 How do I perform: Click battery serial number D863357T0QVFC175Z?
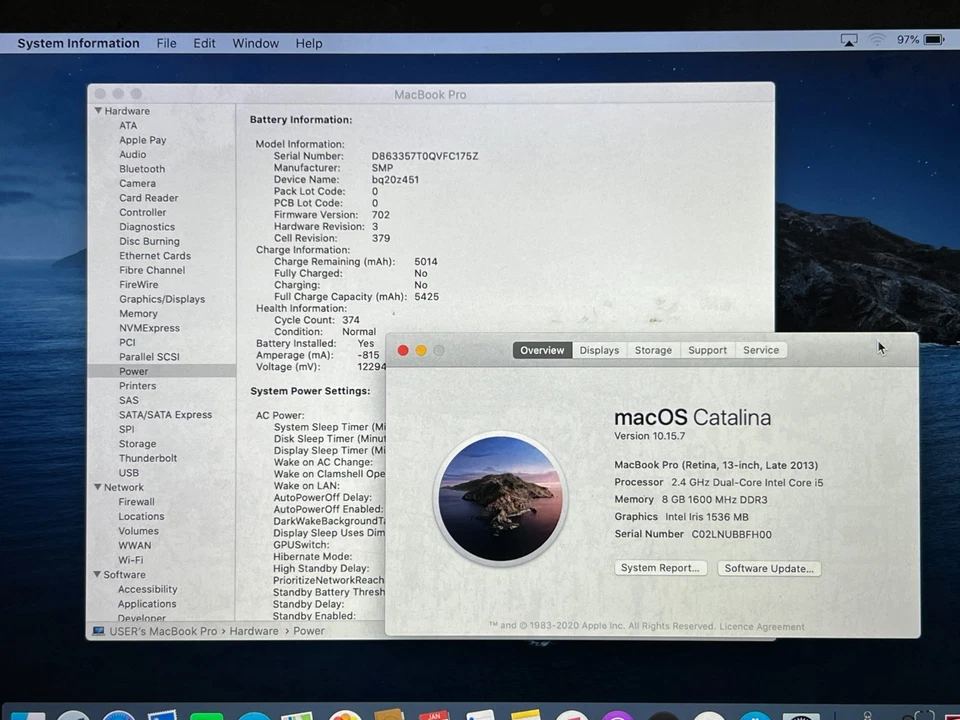[x=425, y=156]
